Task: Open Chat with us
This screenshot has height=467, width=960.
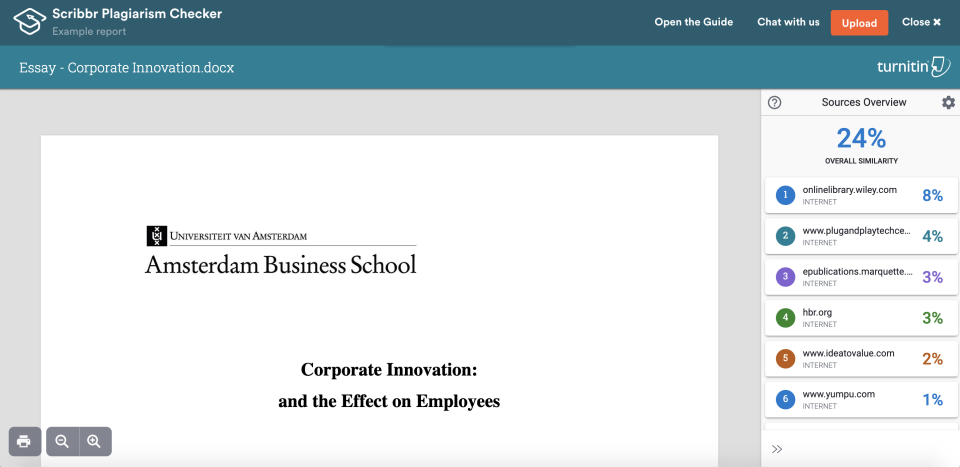Action: (788, 22)
